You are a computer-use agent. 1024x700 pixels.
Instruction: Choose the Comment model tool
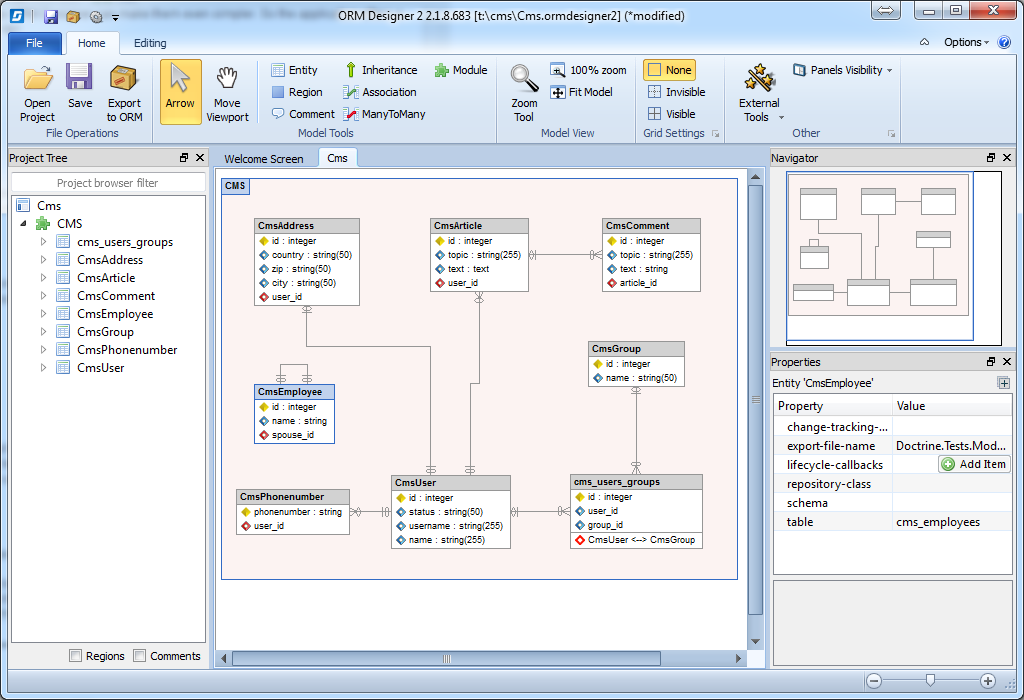tap(303, 114)
